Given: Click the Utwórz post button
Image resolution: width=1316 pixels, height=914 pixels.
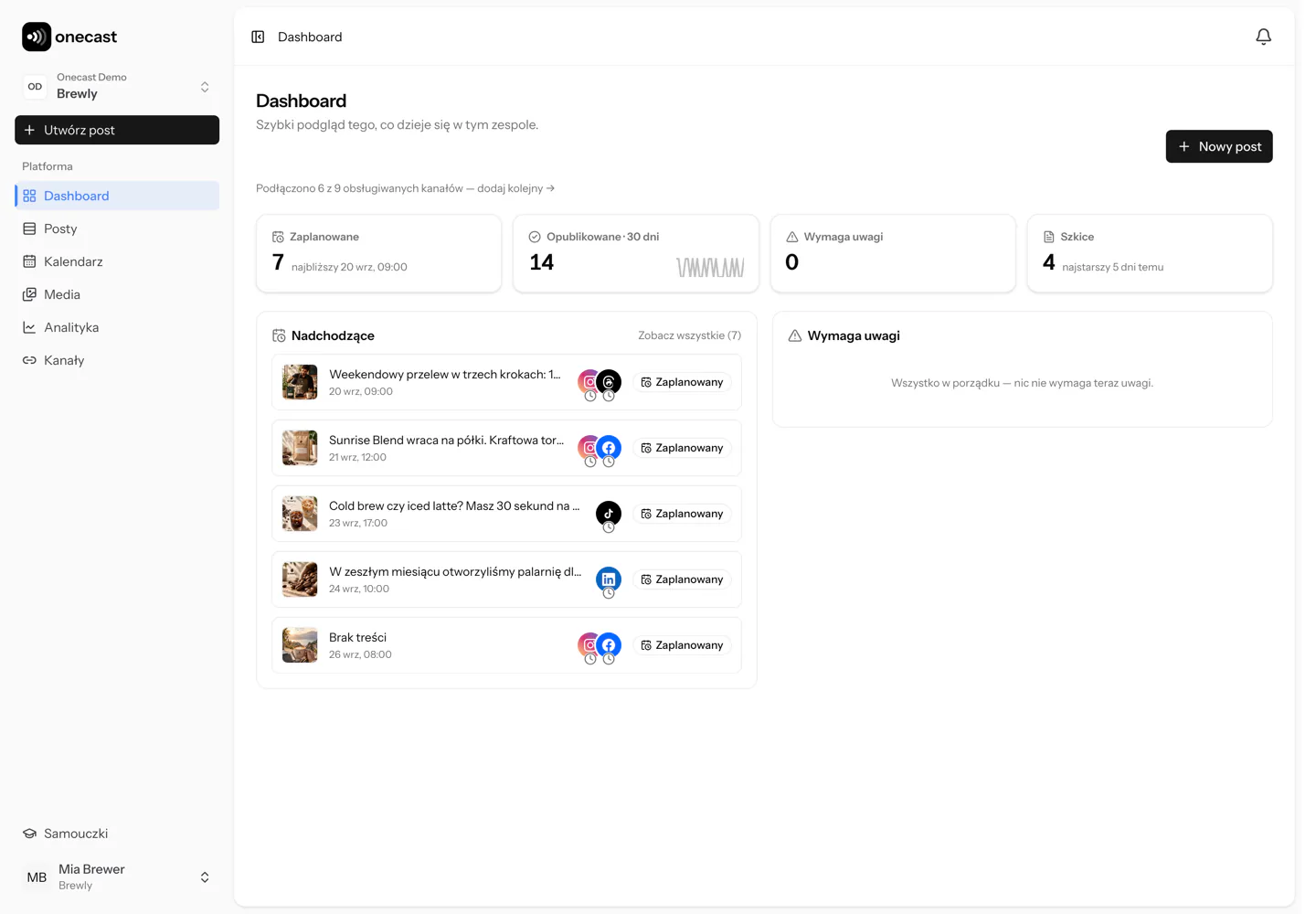Looking at the screenshot, I should point(117,130).
